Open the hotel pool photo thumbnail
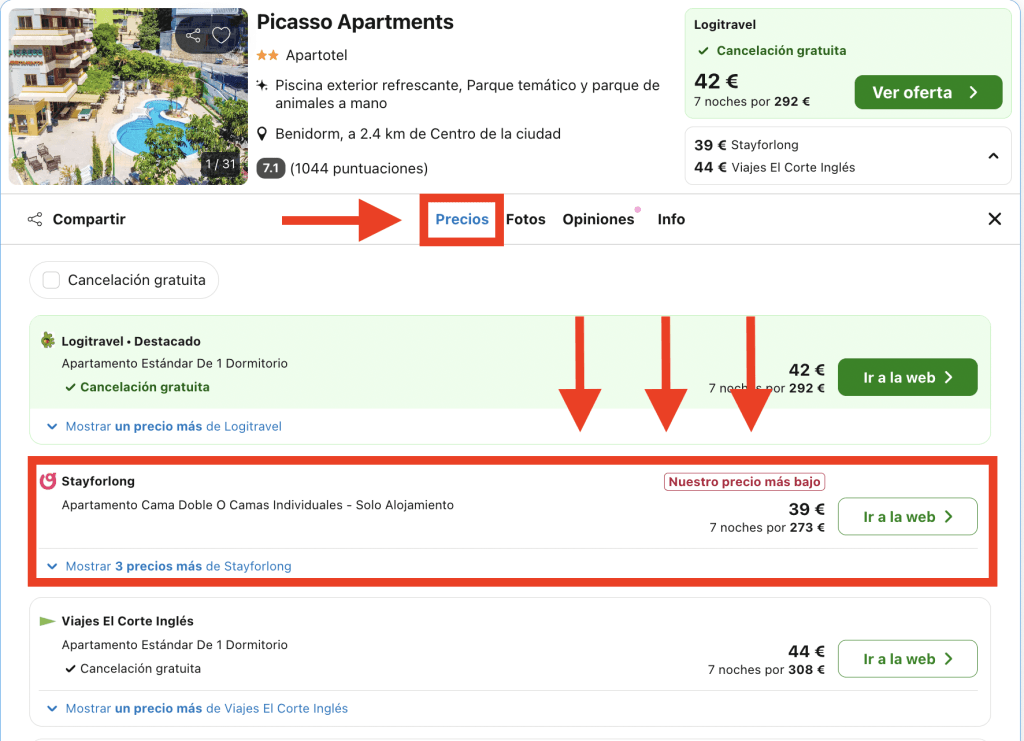The width and height of the screenshot is (1024, 741). pyautogui.click(x=128, y=96)
